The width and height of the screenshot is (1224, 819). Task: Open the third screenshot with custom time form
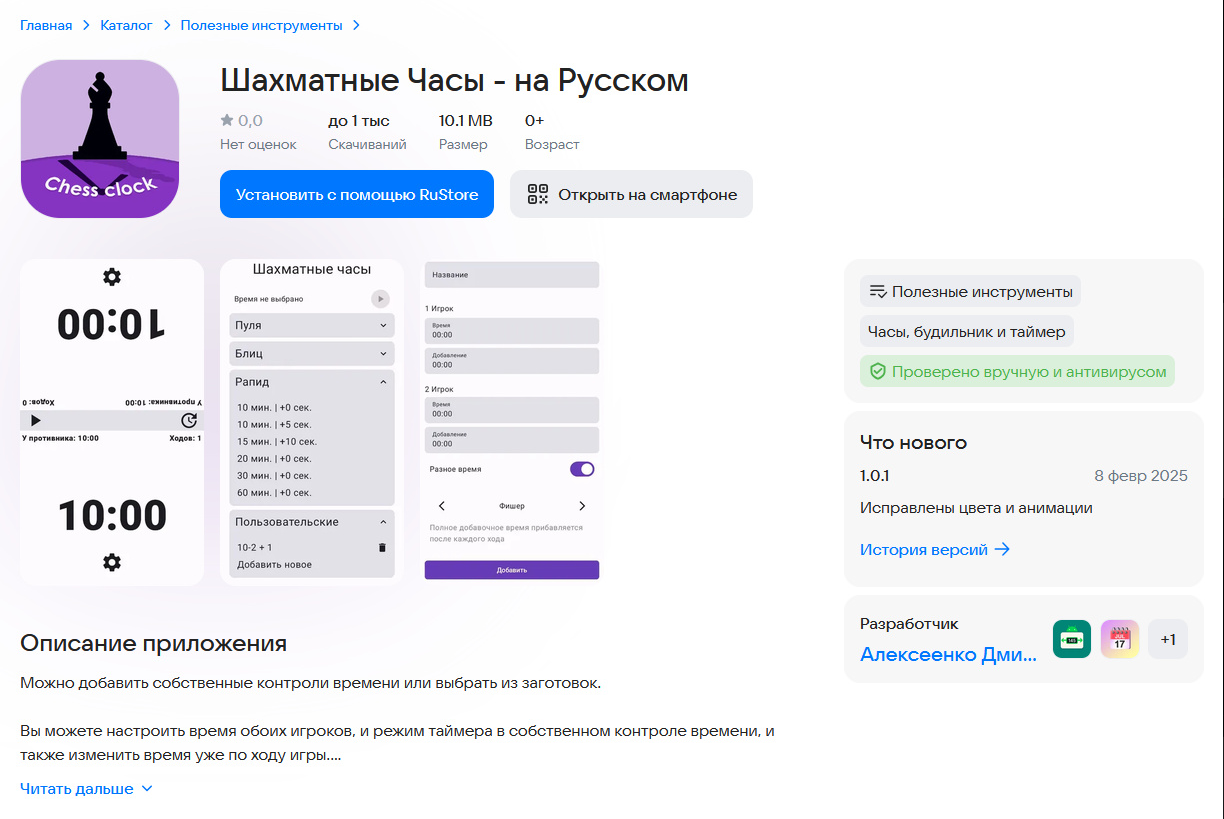512,422
